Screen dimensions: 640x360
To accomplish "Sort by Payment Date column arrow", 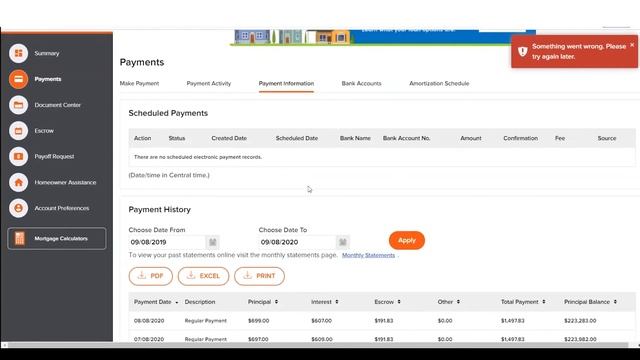I will coord(177,302).
